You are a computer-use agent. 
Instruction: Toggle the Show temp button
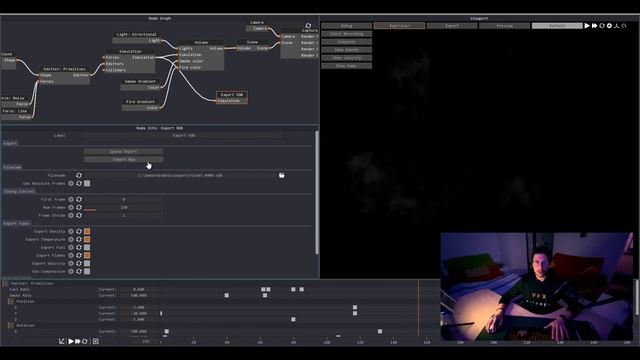(347, 66)
